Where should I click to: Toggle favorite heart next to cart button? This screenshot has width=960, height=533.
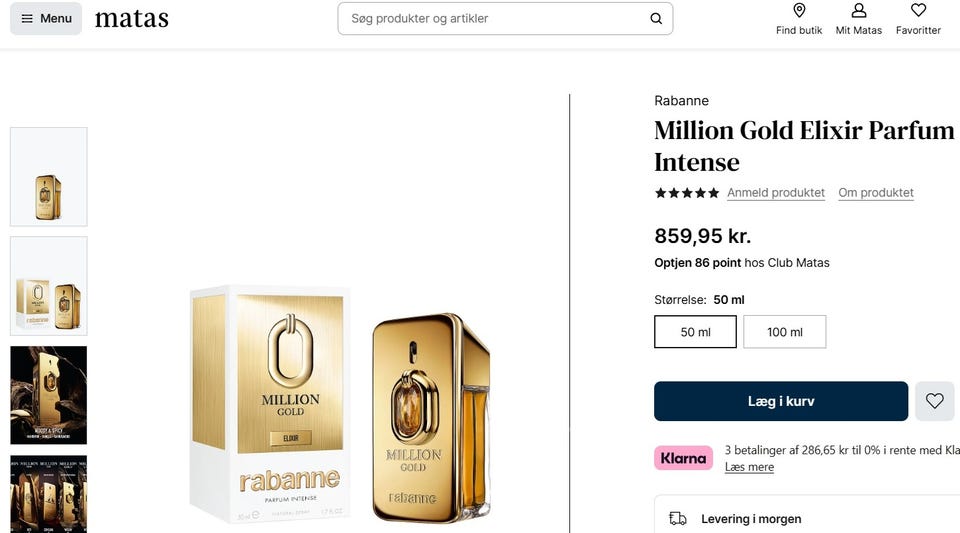click(x=935, y=401)
